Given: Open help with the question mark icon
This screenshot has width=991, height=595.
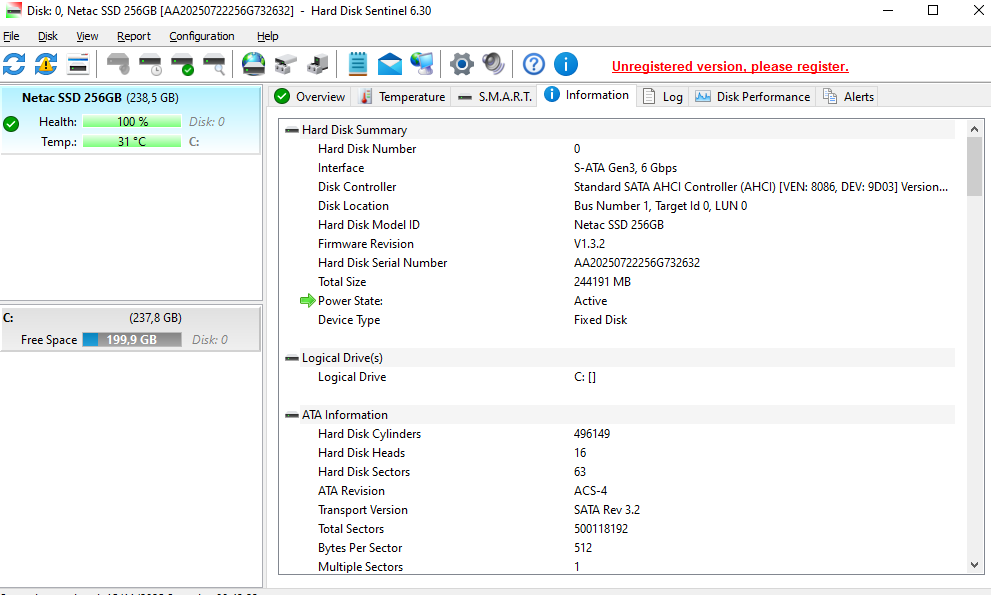Looking at the screenshot, I should (534, 65).
